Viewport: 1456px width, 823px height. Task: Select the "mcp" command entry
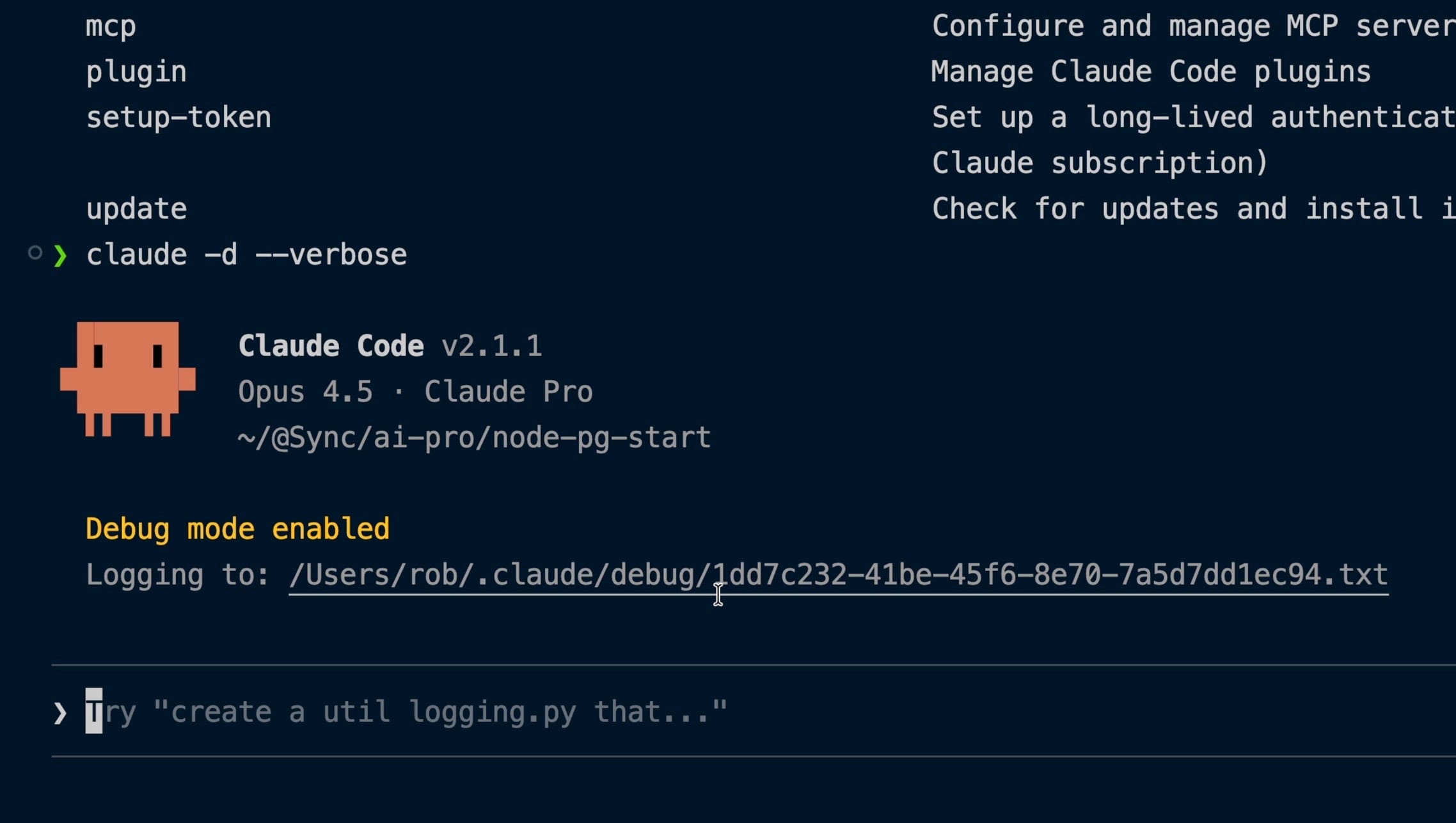[111, 27]
